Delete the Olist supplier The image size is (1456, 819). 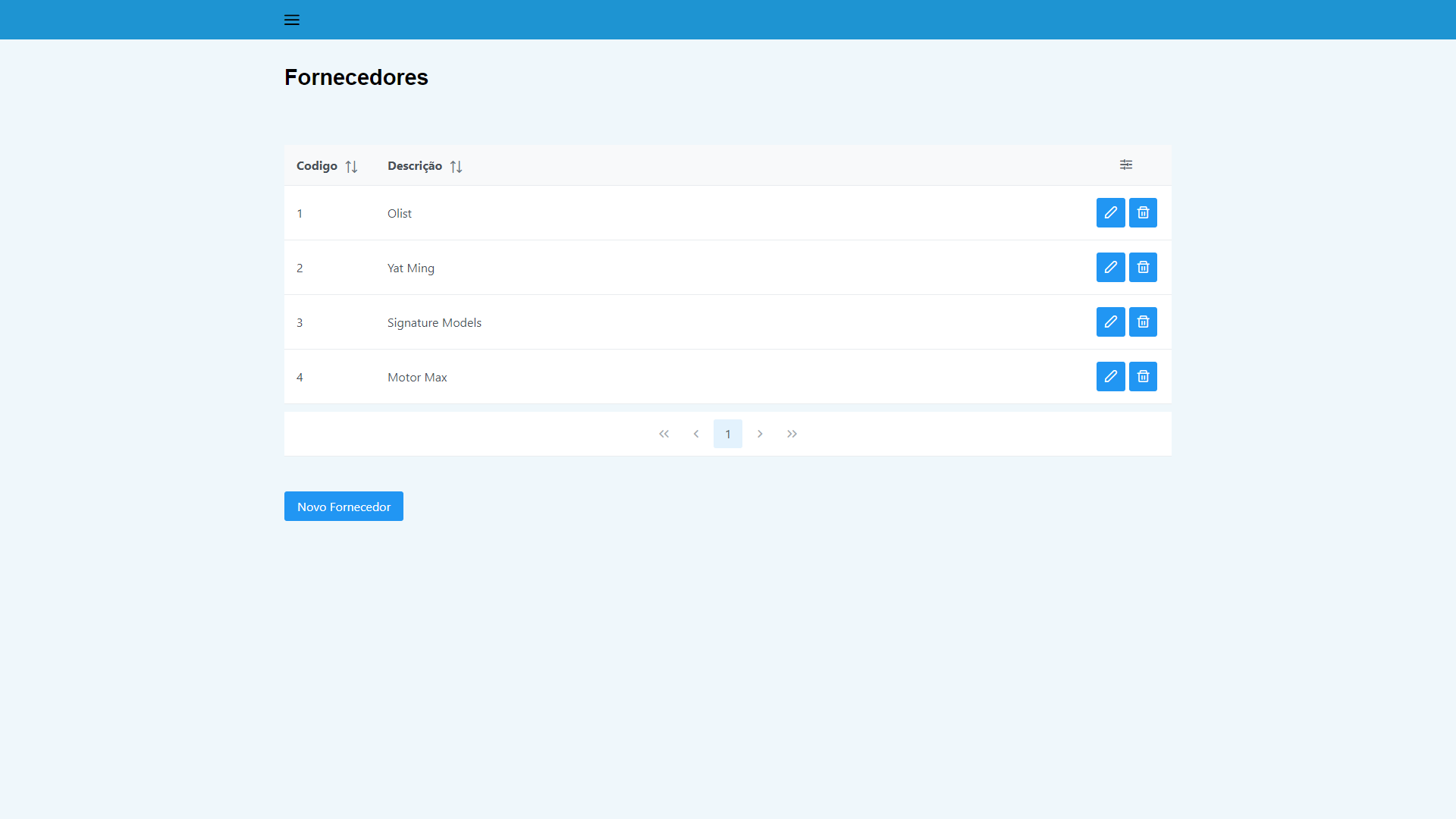coord(1143,213)
